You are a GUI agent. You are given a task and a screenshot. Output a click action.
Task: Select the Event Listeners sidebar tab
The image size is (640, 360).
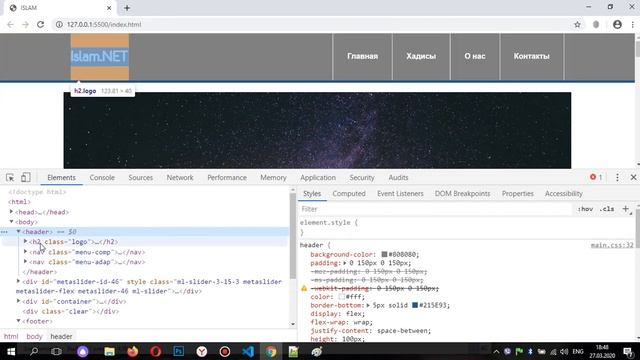tap(400, 193)
